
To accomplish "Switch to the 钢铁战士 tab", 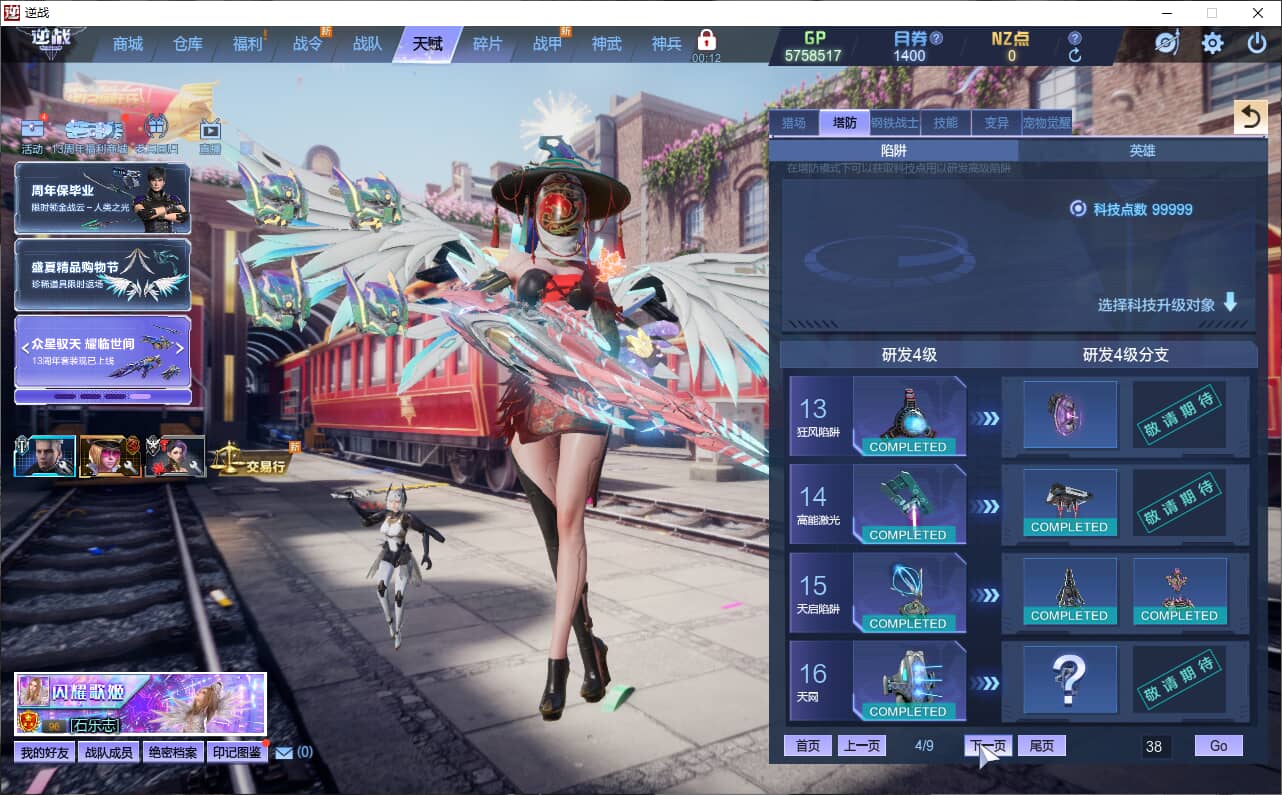I will coord(894,123).
